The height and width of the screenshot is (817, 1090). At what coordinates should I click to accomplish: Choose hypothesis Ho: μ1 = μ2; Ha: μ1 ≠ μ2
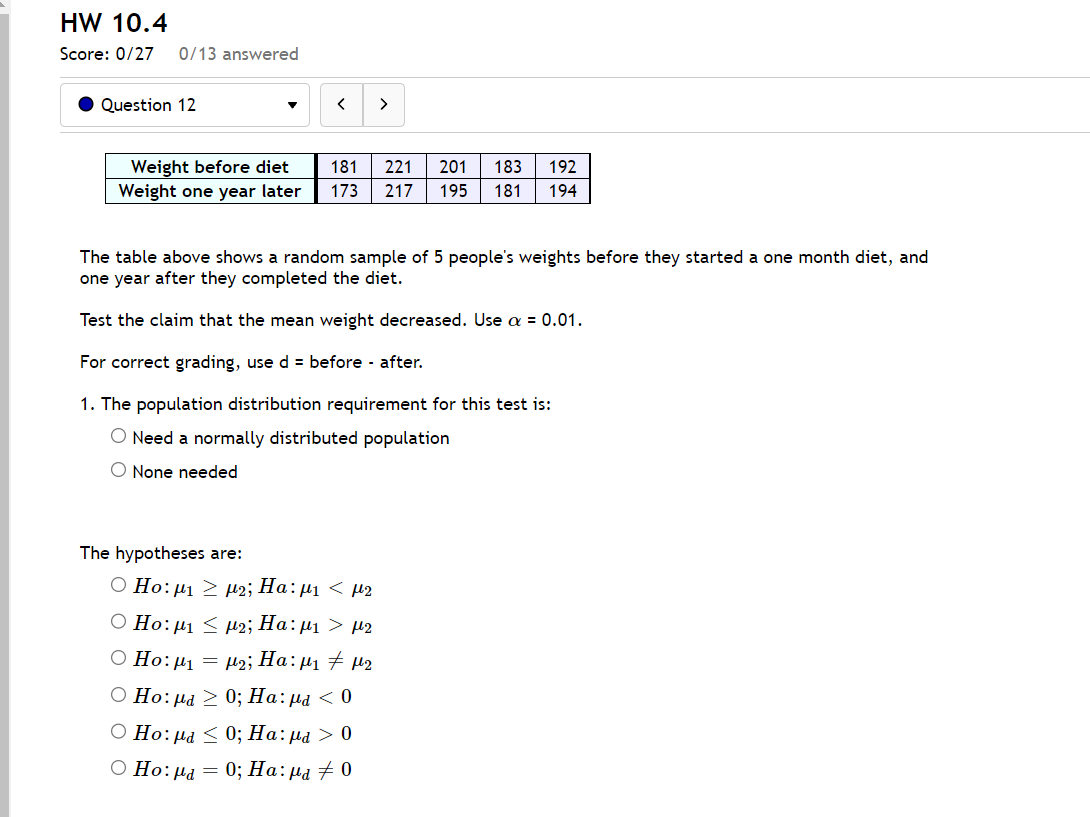(x=118, y=658)
